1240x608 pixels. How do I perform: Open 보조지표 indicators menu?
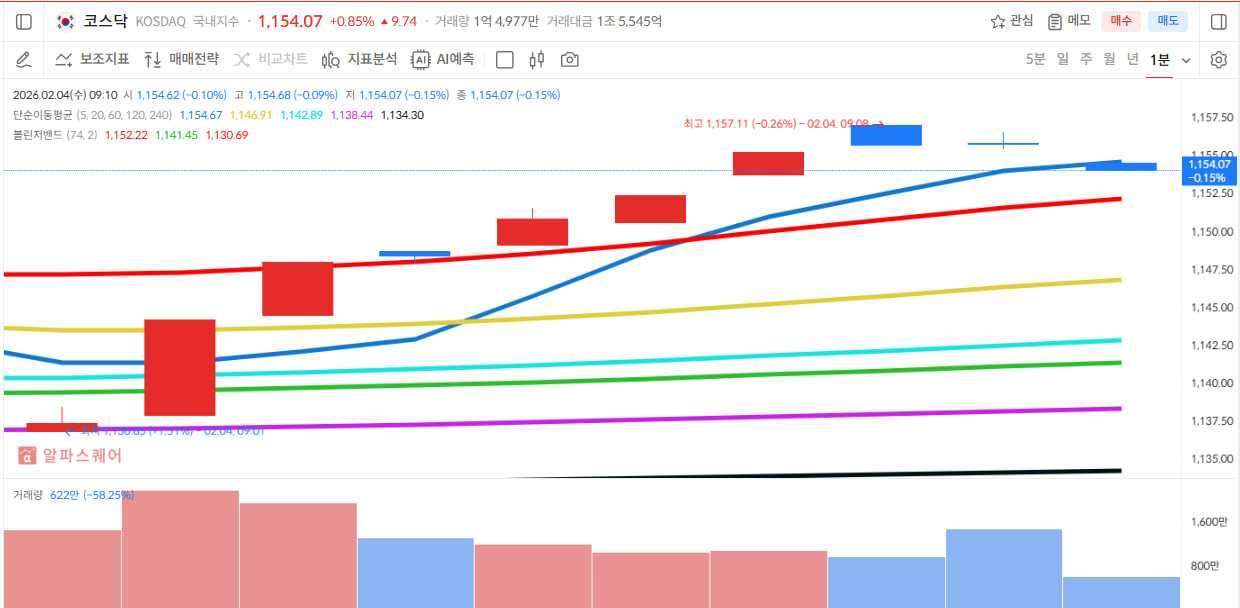(x=92, y=60)
